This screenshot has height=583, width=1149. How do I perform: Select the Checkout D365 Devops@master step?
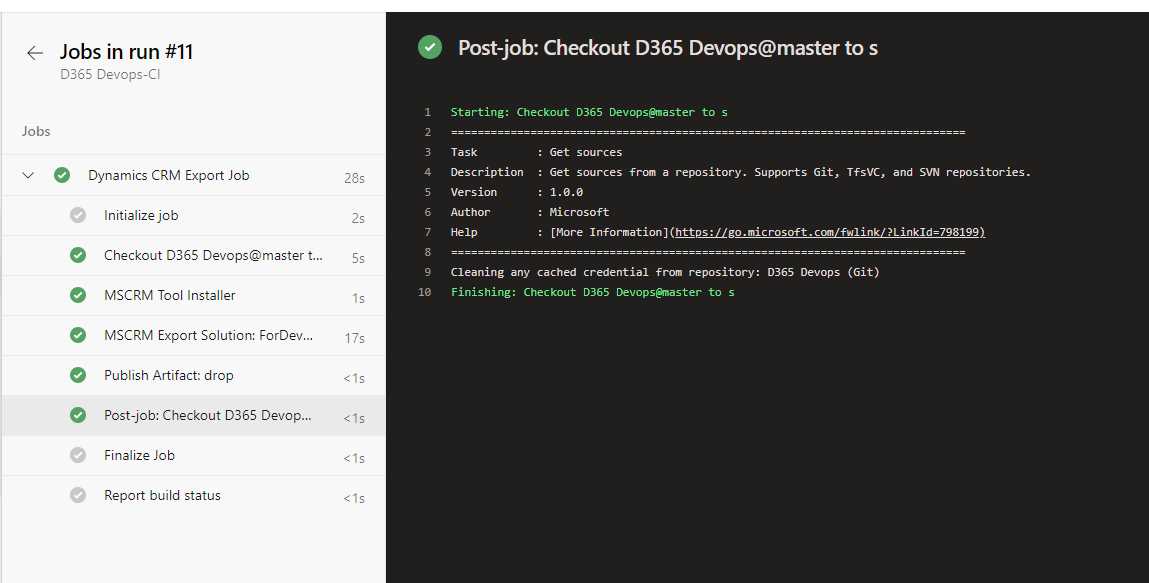click(x=193, y=256)
